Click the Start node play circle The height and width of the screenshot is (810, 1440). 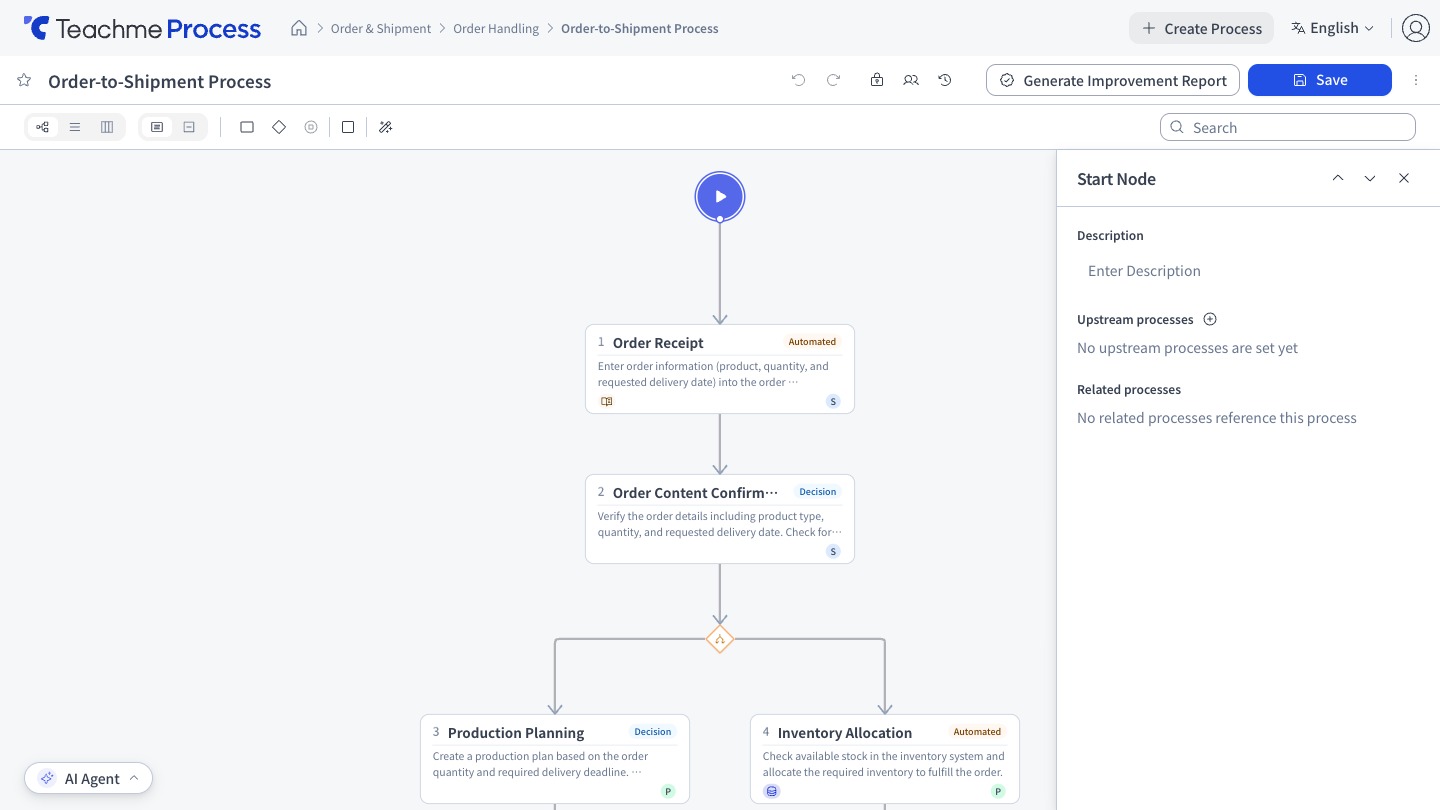point(720,196)
